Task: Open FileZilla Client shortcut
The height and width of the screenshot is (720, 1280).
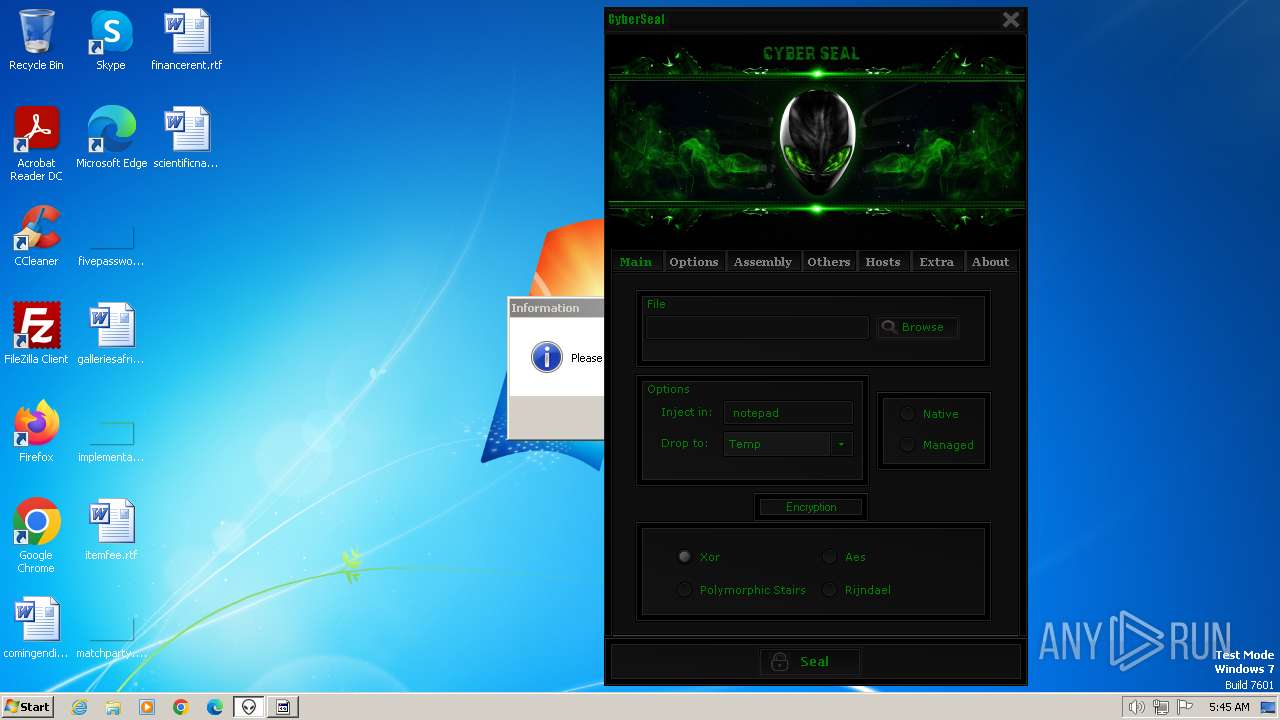Action: point(36,334)
